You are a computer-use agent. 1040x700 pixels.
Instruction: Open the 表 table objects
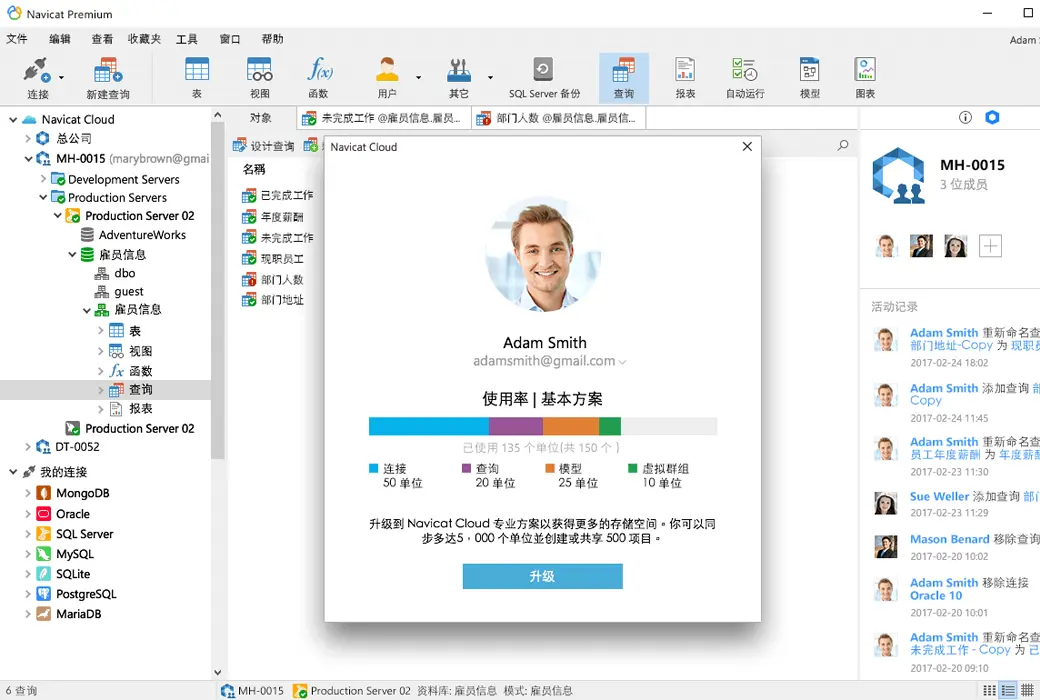pos(196,78)
